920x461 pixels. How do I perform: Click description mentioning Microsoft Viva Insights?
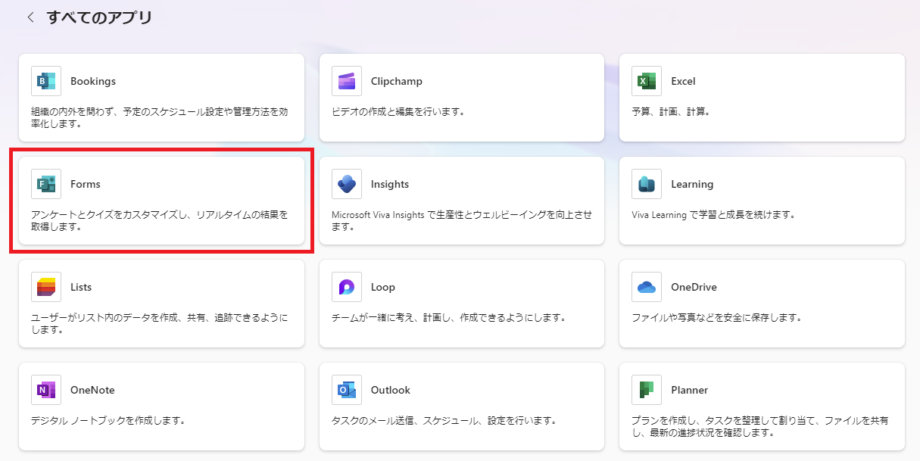[462, 221]
